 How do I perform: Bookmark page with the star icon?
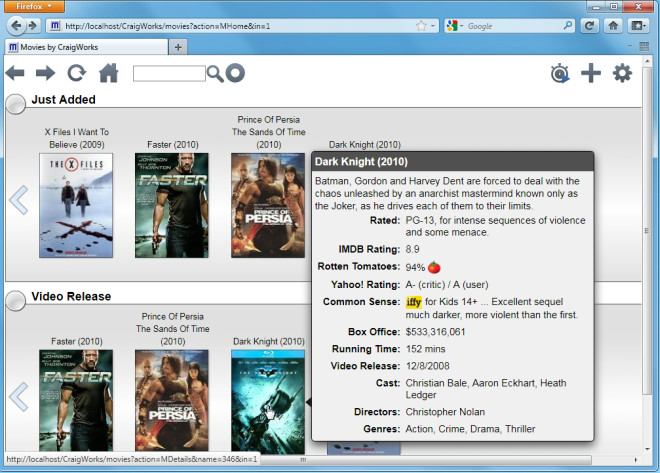click(421, 26)
